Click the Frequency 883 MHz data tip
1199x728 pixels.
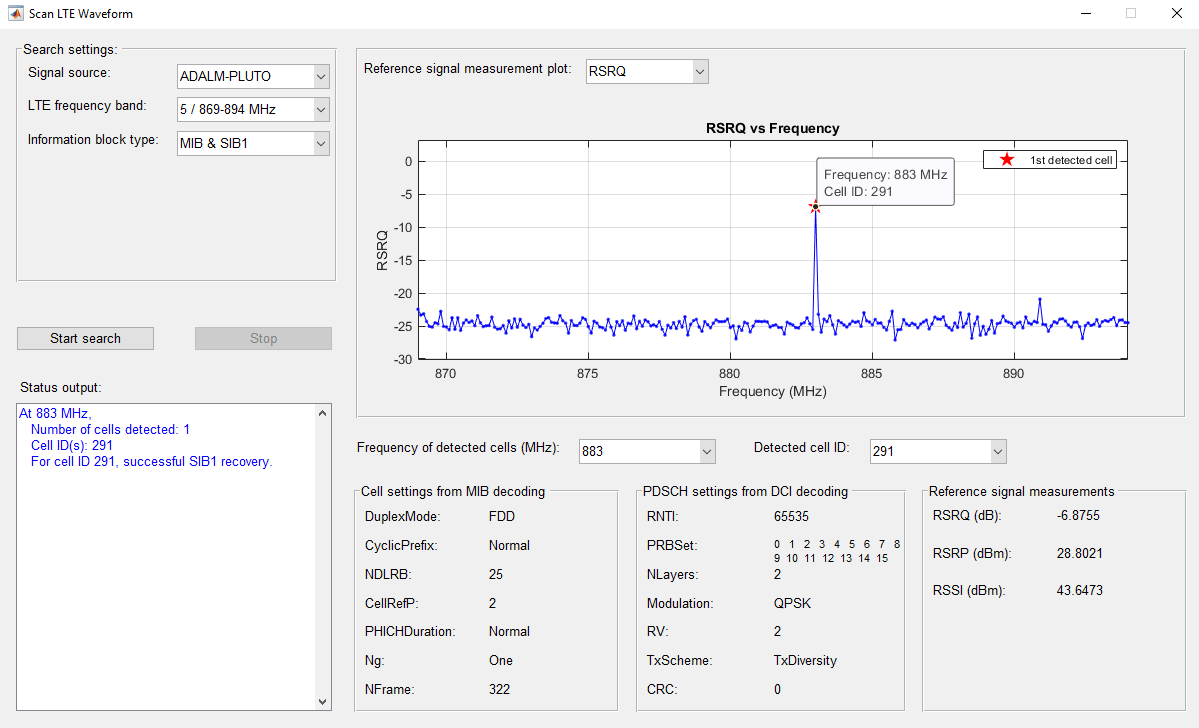click(885, 183)
